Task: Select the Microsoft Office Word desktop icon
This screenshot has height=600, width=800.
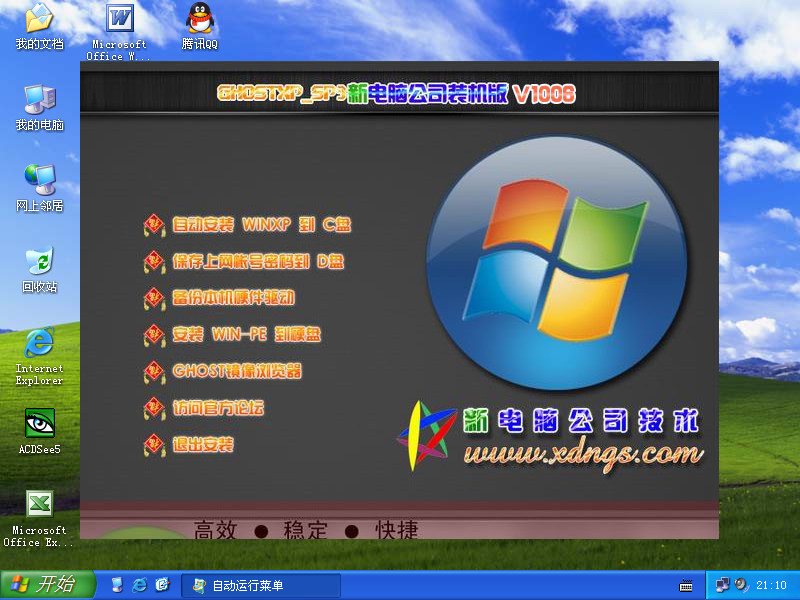Action: pos(119,32)
